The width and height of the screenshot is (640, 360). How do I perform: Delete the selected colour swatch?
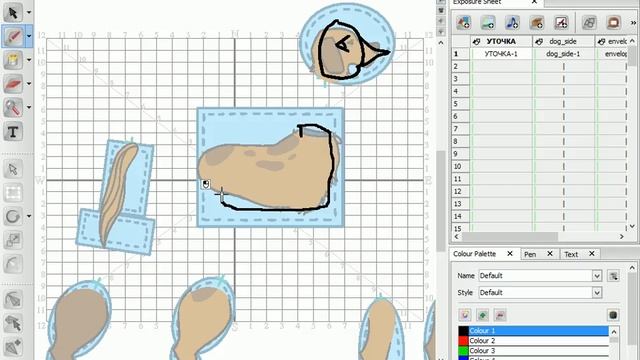pyautogui.click(x=500, y=315)
